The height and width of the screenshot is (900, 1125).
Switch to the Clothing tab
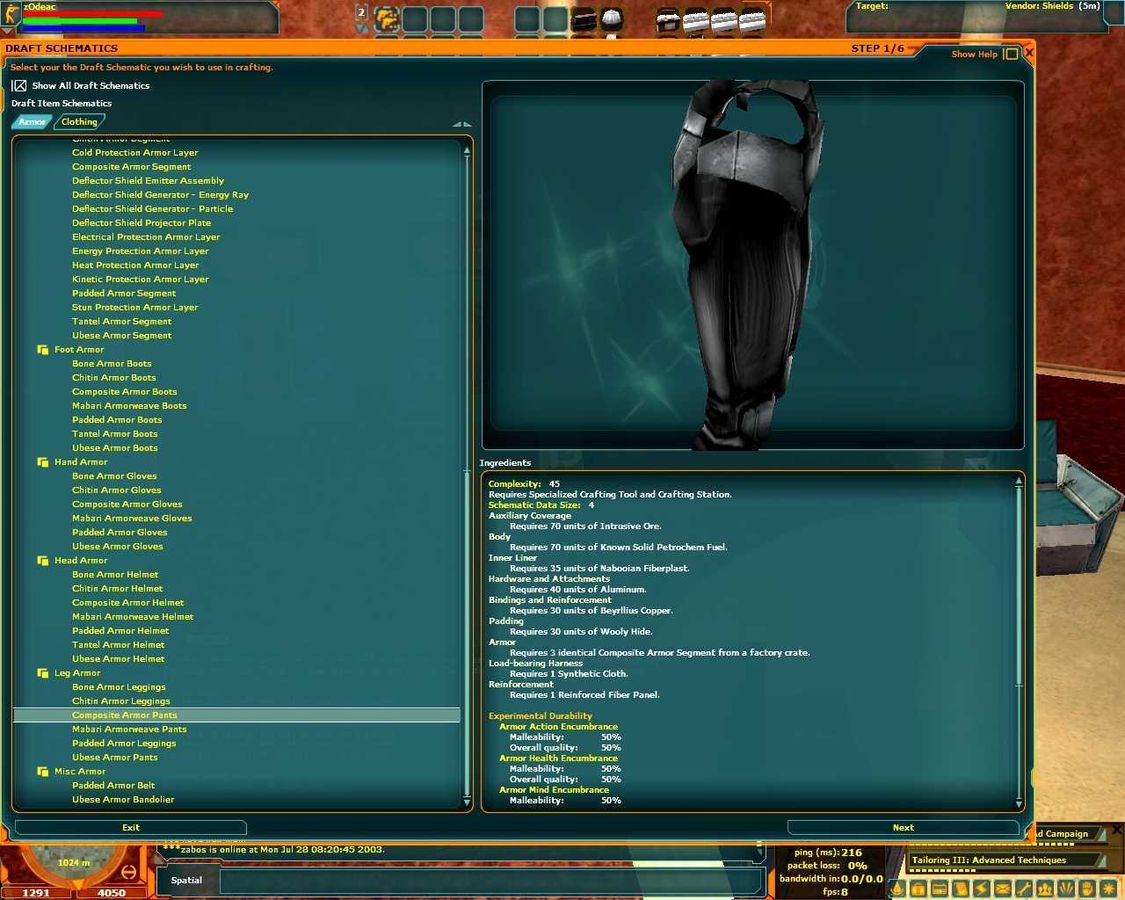[79, 122]
